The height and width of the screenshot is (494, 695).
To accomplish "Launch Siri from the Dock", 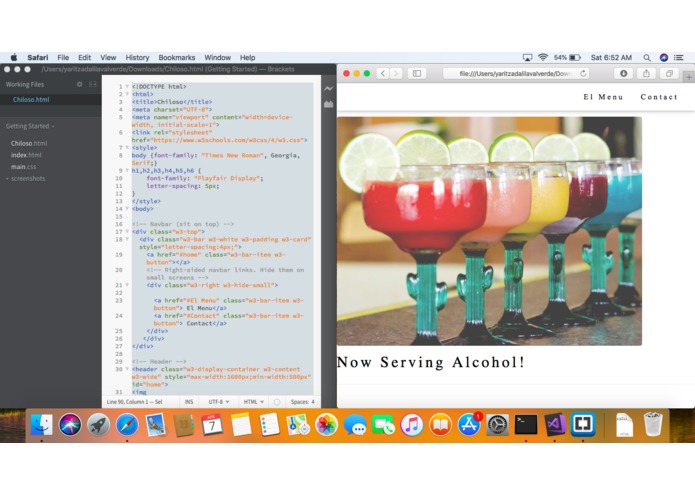I will coord(70,424).
